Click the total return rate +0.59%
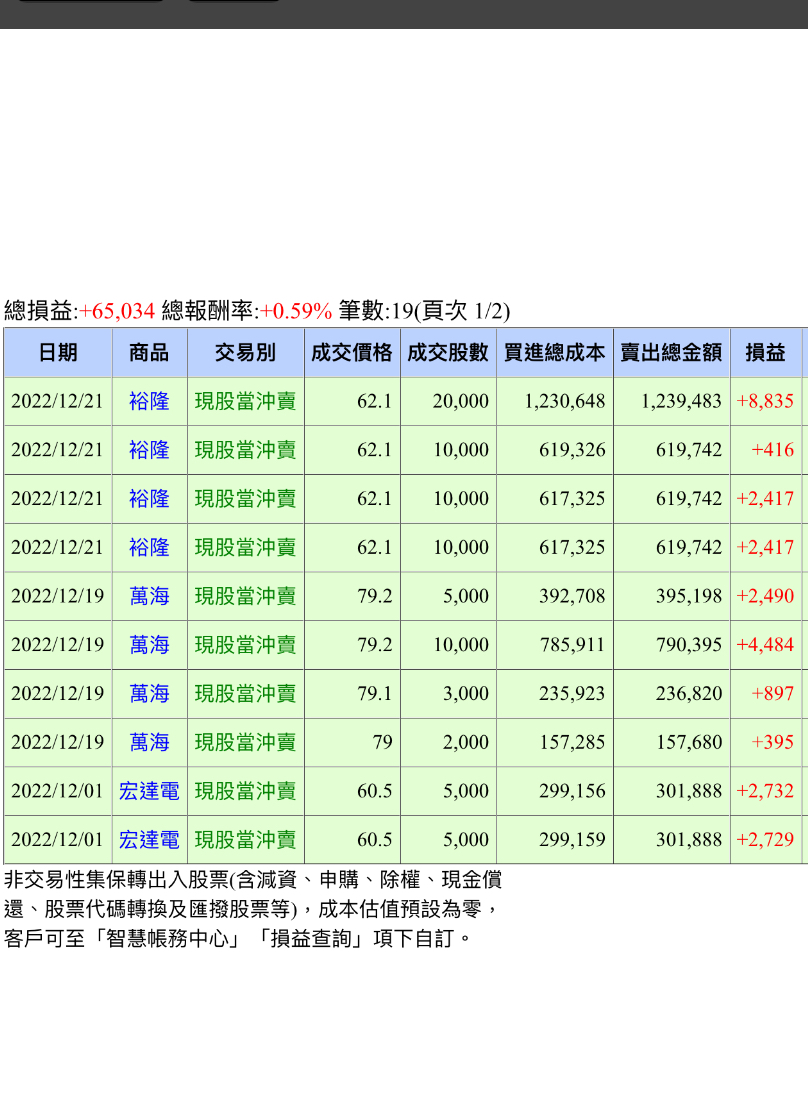The image size is (808, 1118). coord(295,311)
